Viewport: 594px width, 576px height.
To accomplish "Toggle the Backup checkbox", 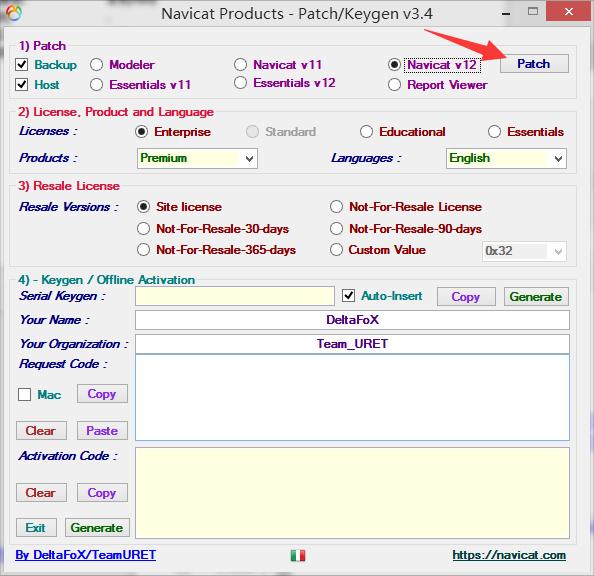I will click(22, 64).
